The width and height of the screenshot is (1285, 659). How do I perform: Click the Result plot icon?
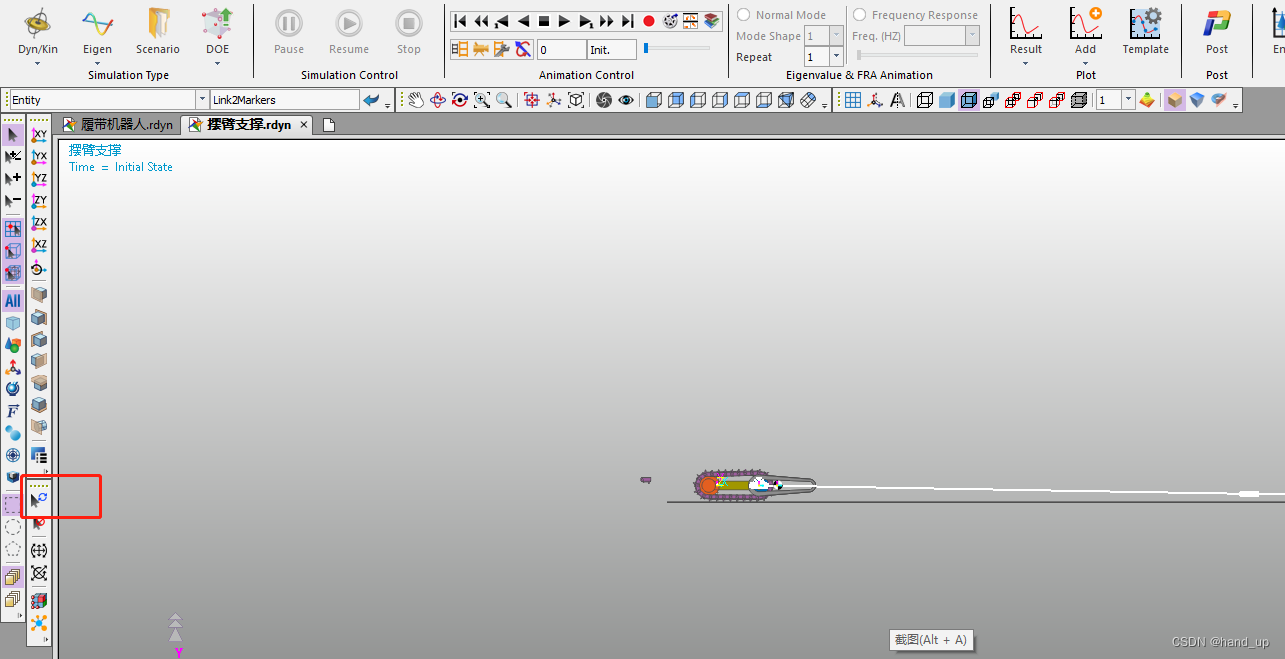point(1025,30)
